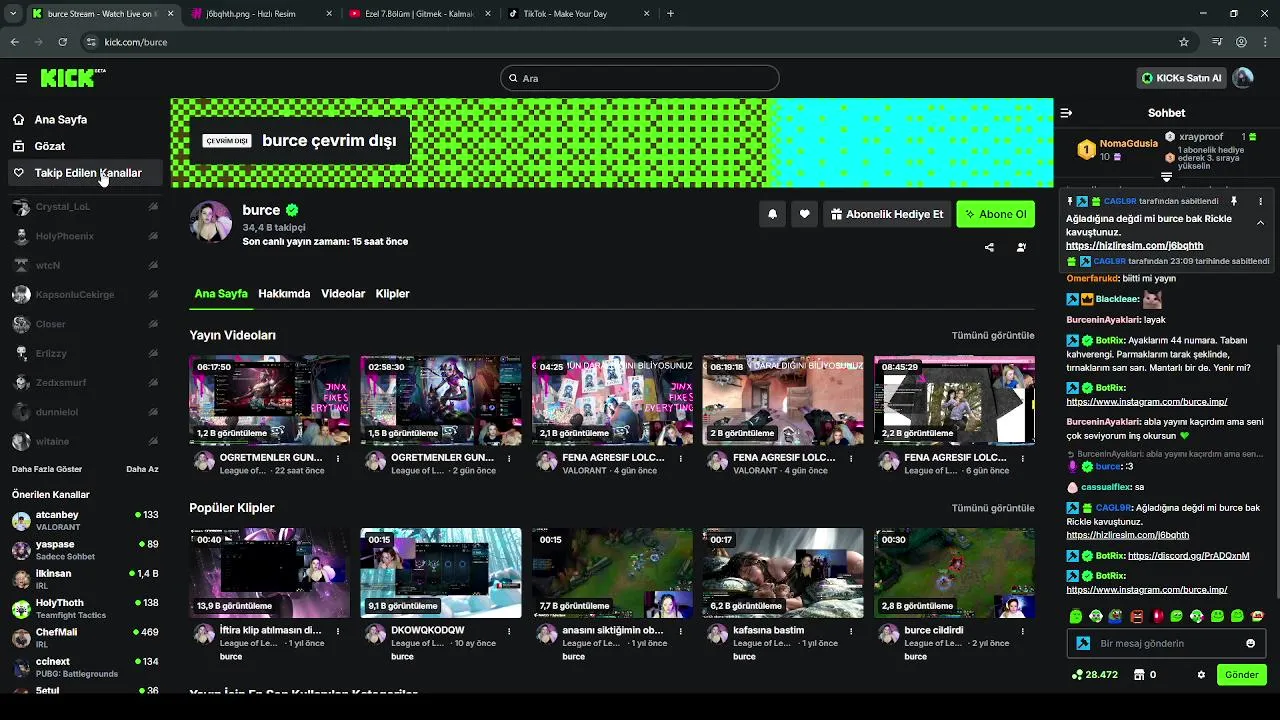This screenshot has width=1280, height=720.
Task: Select the channel's Ana Sayfa tab
Action: coord(221,294)
